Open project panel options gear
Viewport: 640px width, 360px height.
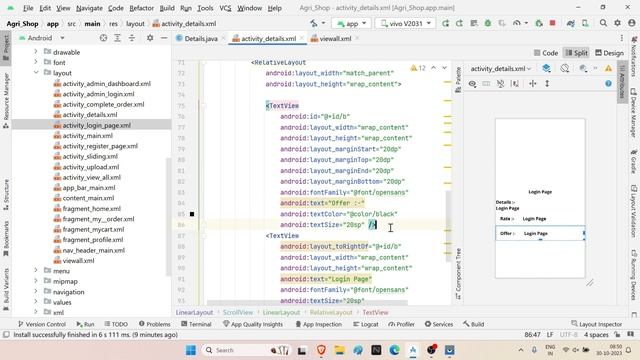click(150, 38)
